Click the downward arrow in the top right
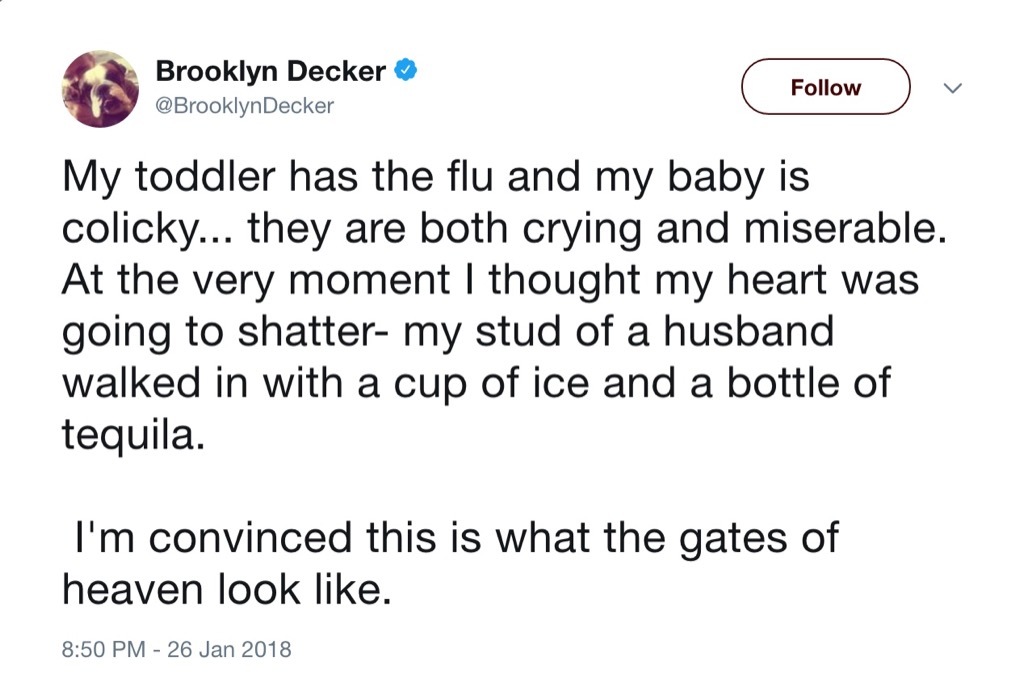1024x683 pixels. tap(951, 88)
